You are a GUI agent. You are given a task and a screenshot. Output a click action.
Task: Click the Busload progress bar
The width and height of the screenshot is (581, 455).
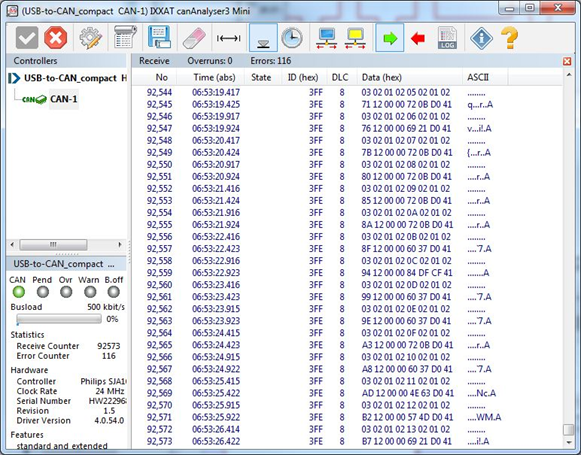click(x=59, y=319)
